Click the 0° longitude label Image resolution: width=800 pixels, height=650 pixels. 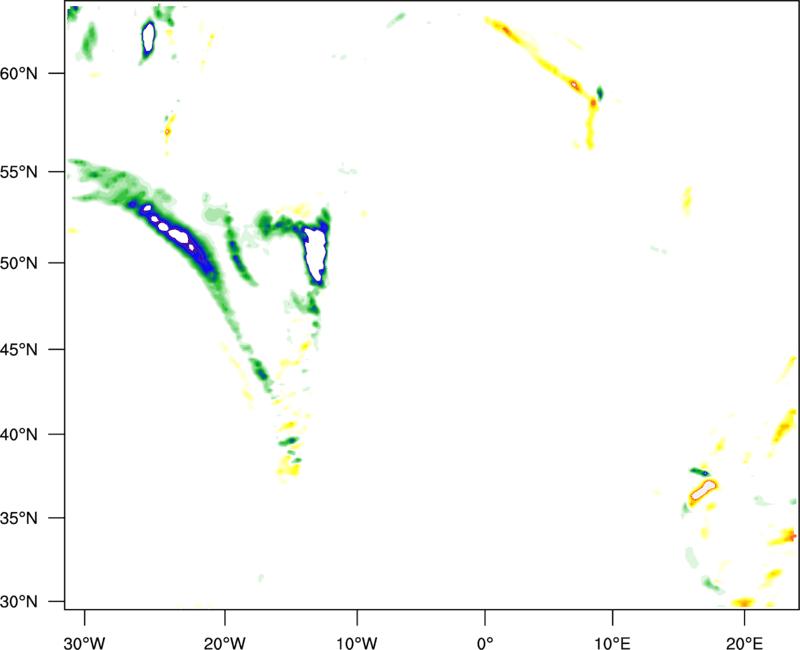pyautogui.click(x=485, y=643)
